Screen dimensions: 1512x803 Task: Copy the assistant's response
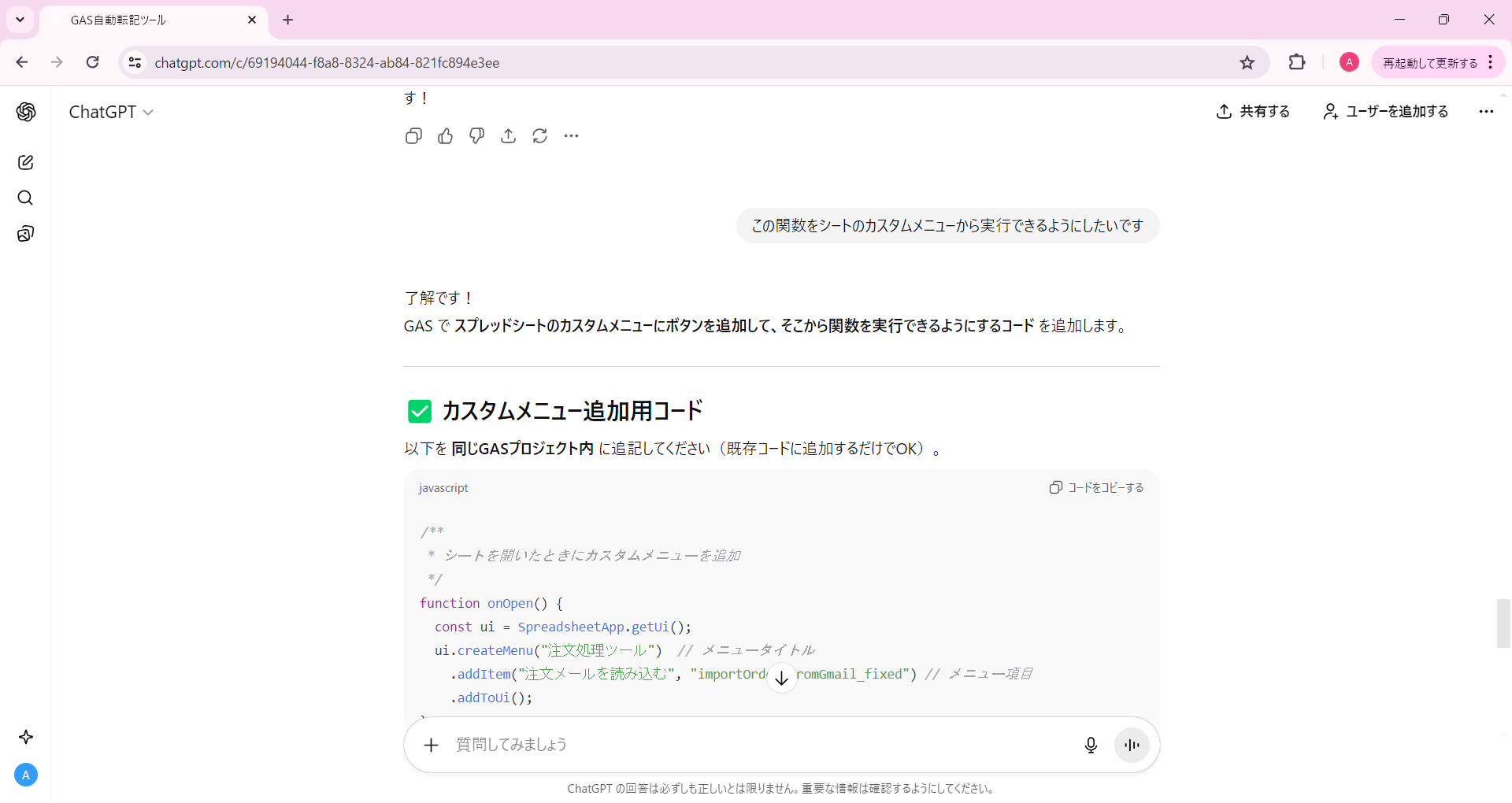coord(413,136)
